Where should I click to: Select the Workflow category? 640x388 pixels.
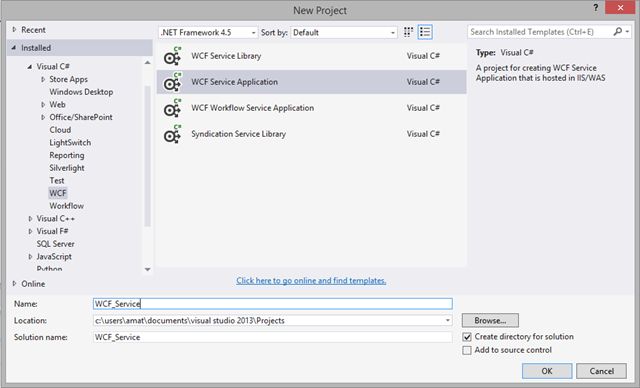(67, 206)
